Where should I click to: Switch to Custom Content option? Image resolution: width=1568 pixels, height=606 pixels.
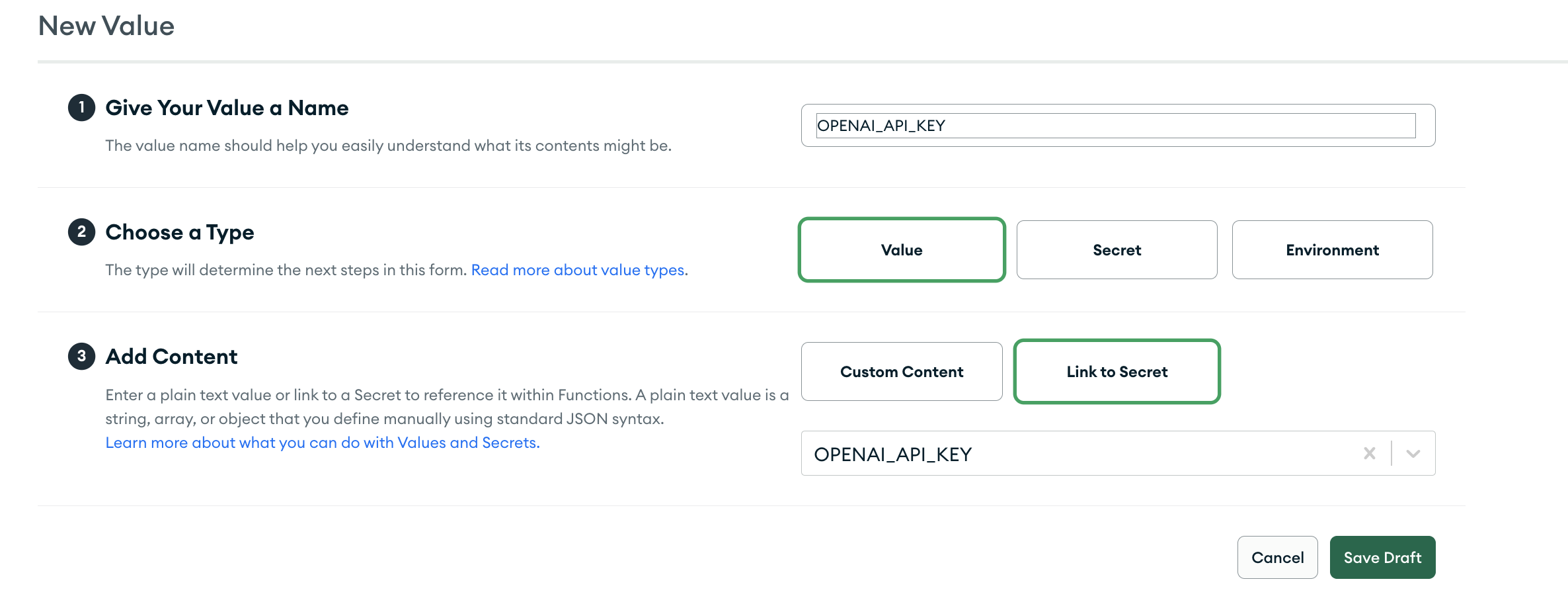pyautogui.click(x=901, y=372)
